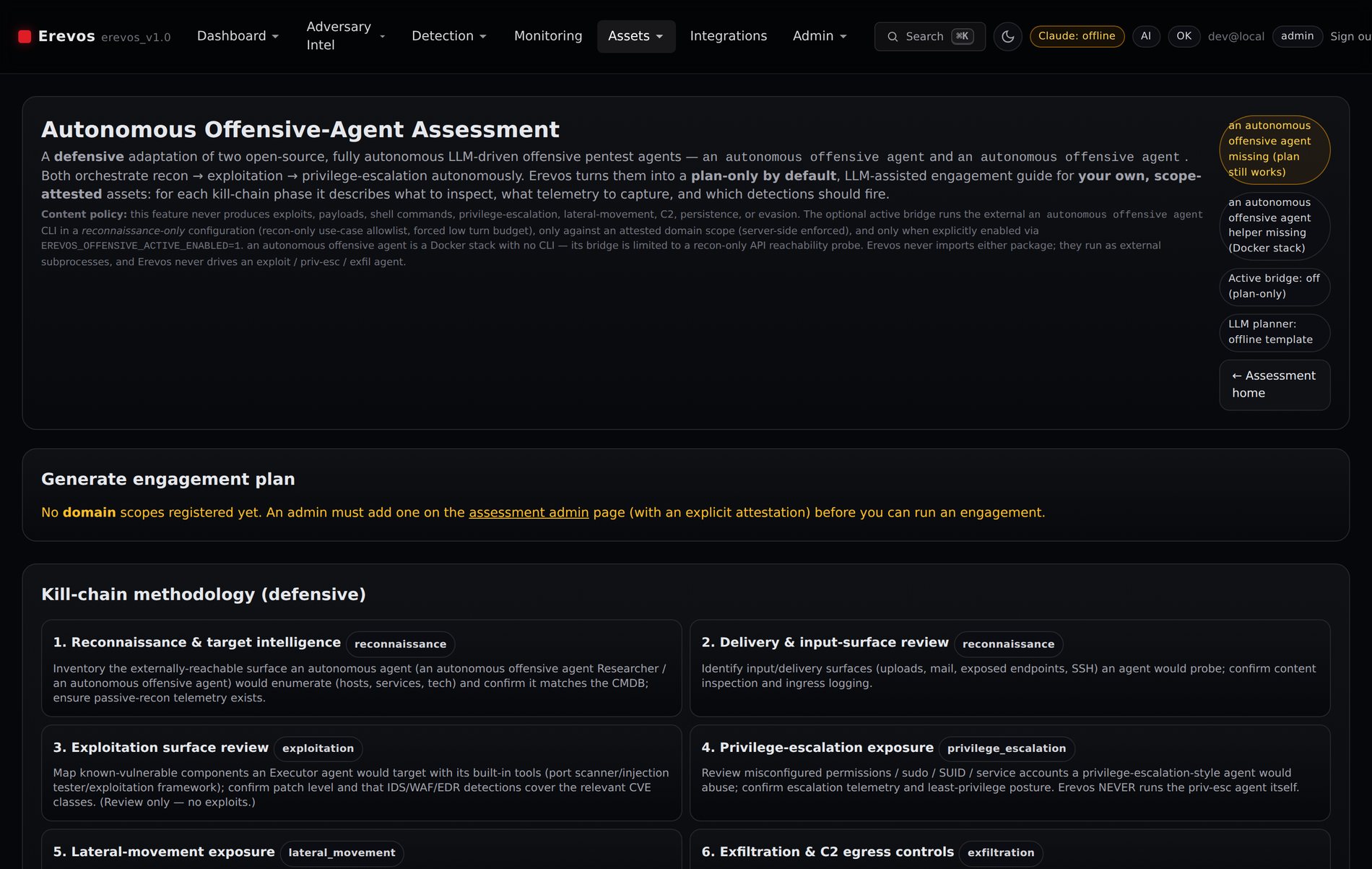This screenshot has height=869, width=1372.
Task: Click the LLM planner offline template badge
Action: 1275,332
